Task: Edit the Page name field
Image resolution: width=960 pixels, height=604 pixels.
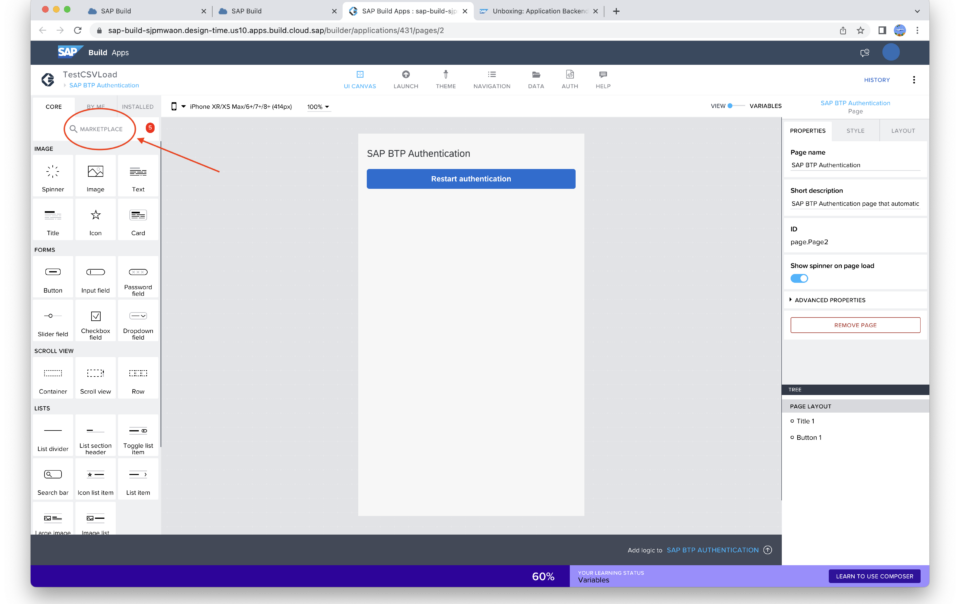Action: tap(855, 165)
